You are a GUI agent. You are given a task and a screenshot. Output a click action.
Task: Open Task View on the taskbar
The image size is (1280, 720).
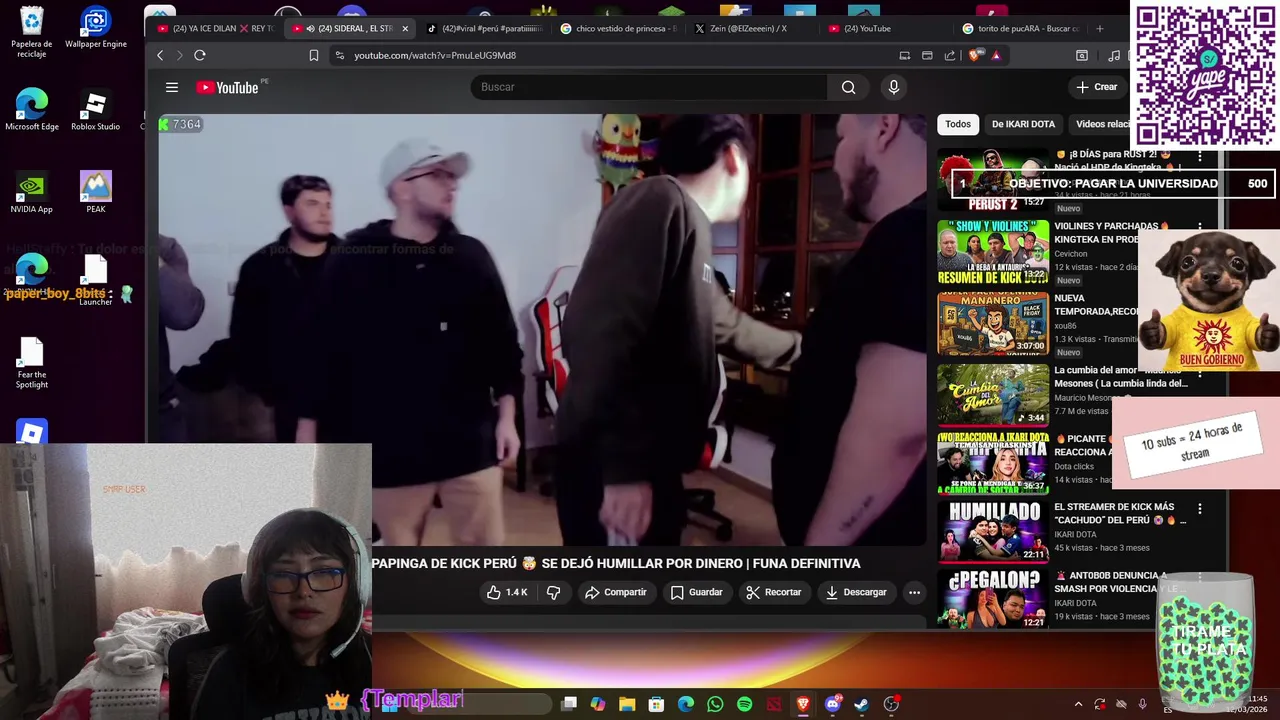point(569,704)
